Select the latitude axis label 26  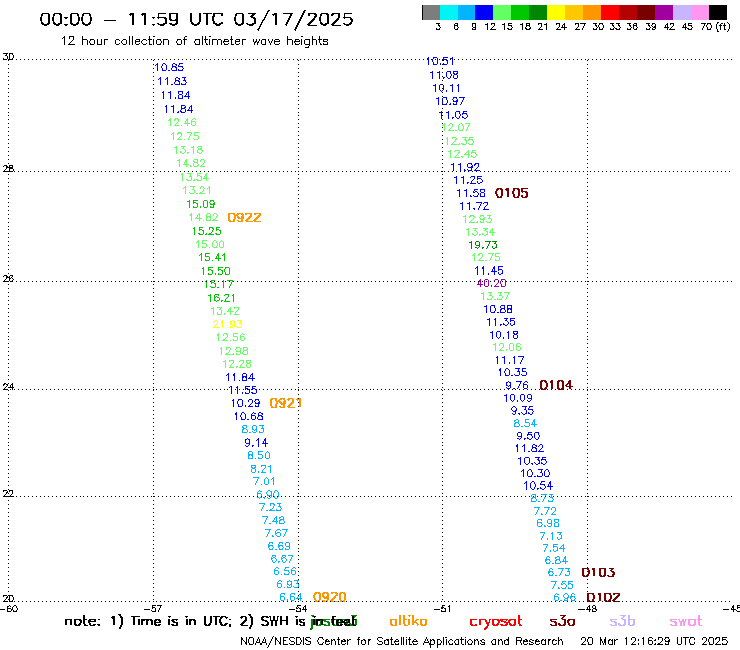(8, 279)
